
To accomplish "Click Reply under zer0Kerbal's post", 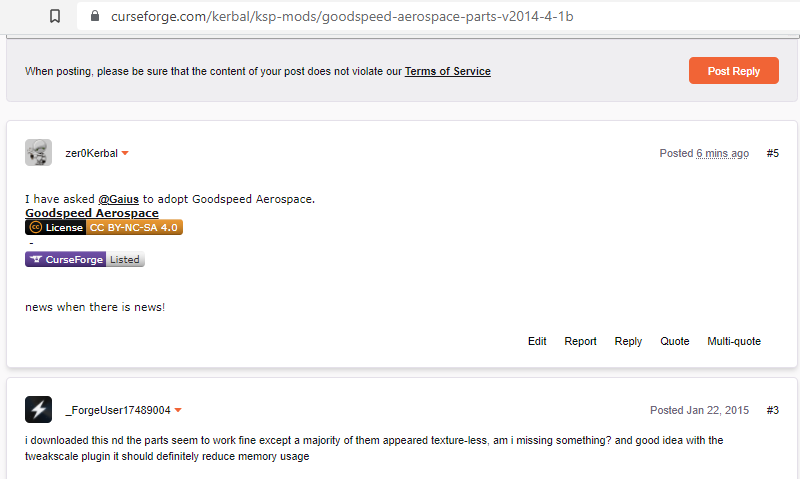I will point(628,341).
